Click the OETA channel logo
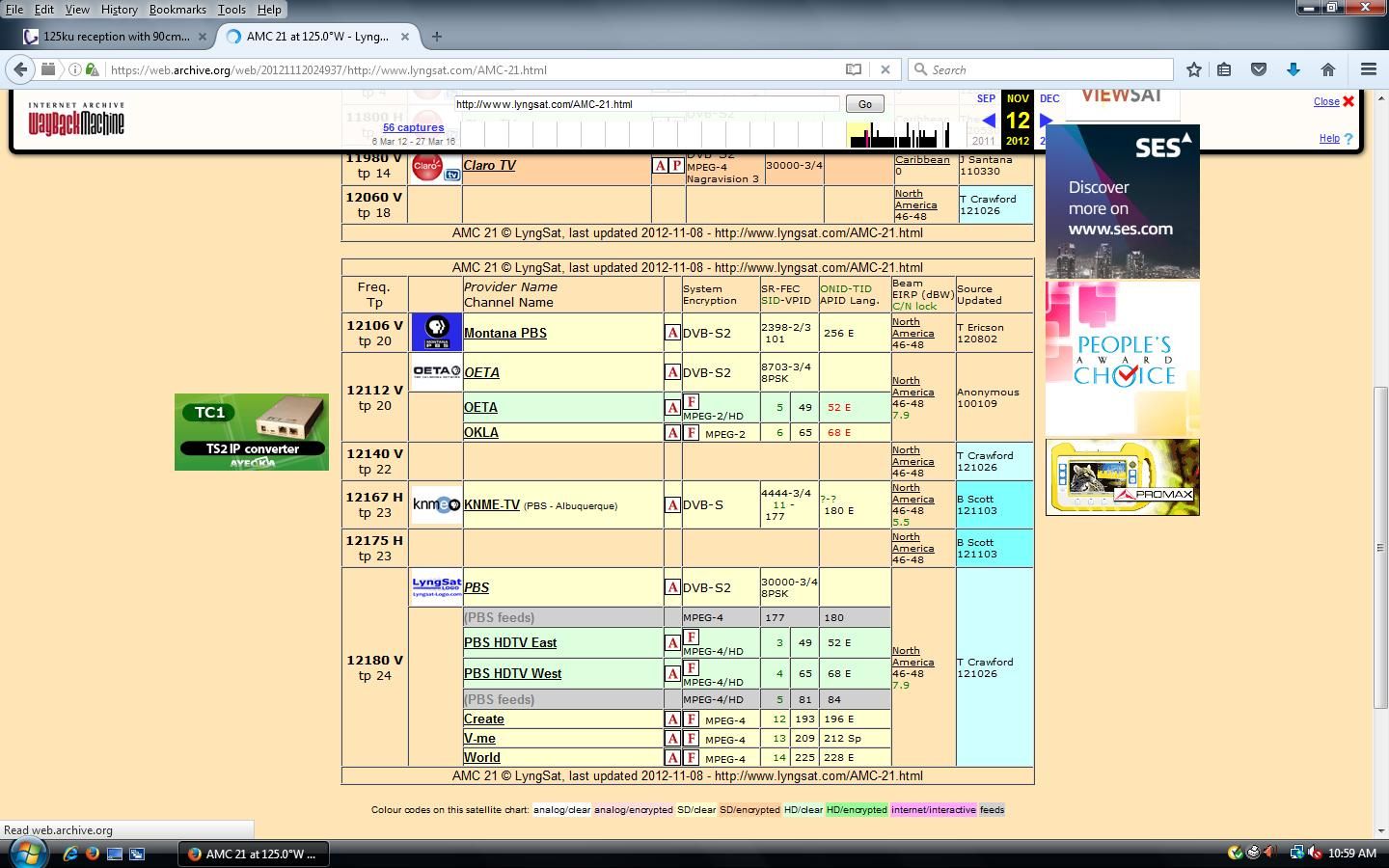This screenshot has width=1389, height=868. pyautogui.click(x=436, y=371)
